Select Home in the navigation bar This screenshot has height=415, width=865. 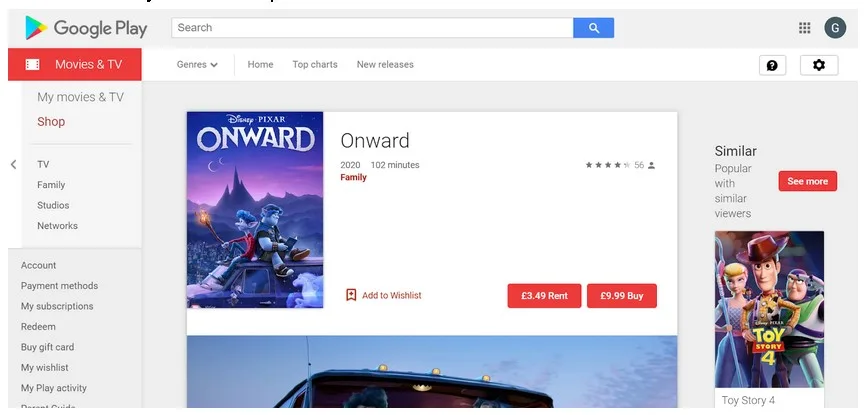(260, 65)
